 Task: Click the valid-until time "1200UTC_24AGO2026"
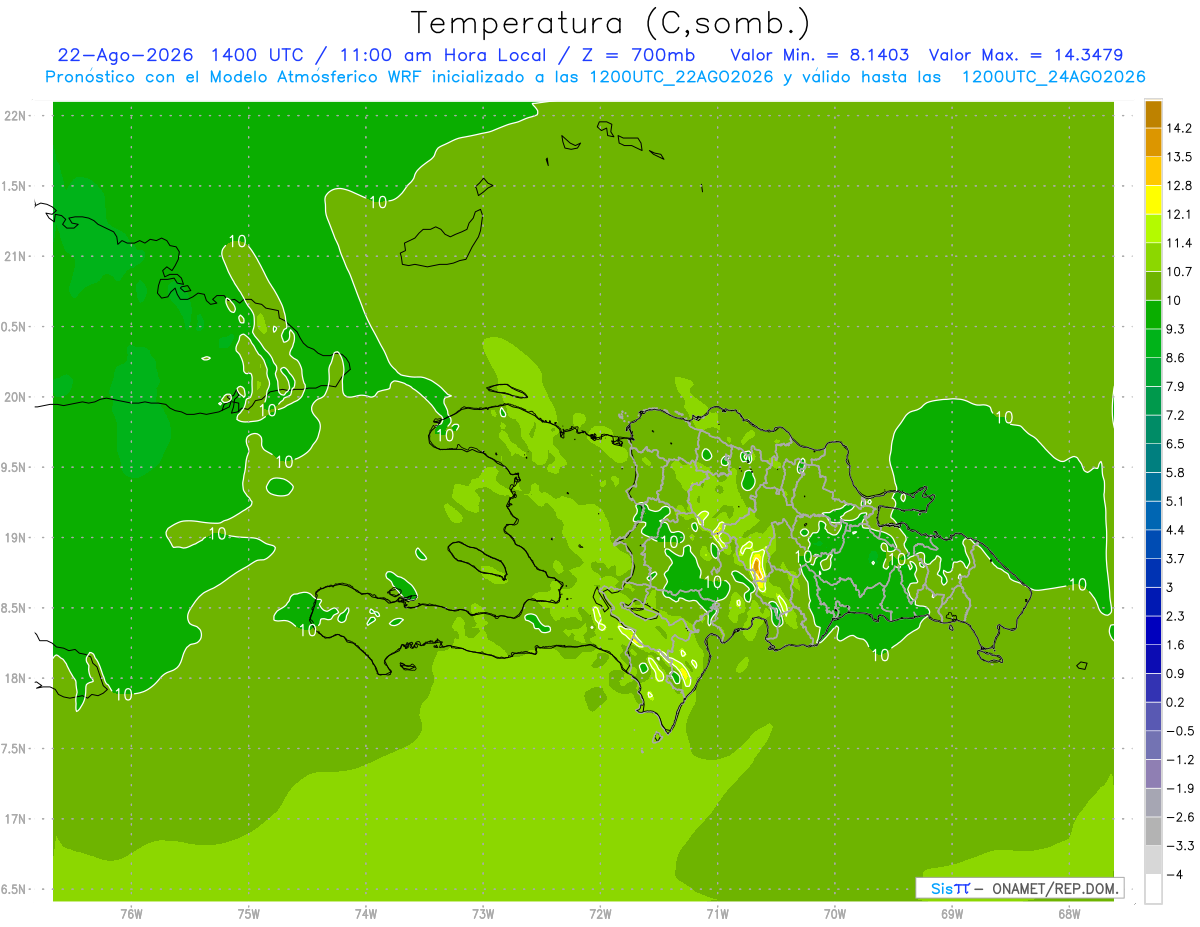pyautogui.click(x=1052, y=77)
